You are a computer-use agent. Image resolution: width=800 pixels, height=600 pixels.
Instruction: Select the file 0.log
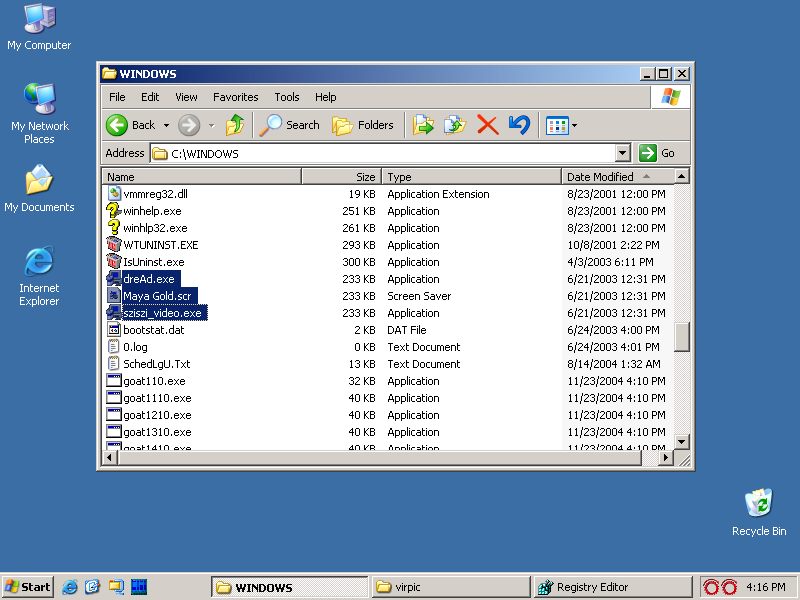[135, 347]
